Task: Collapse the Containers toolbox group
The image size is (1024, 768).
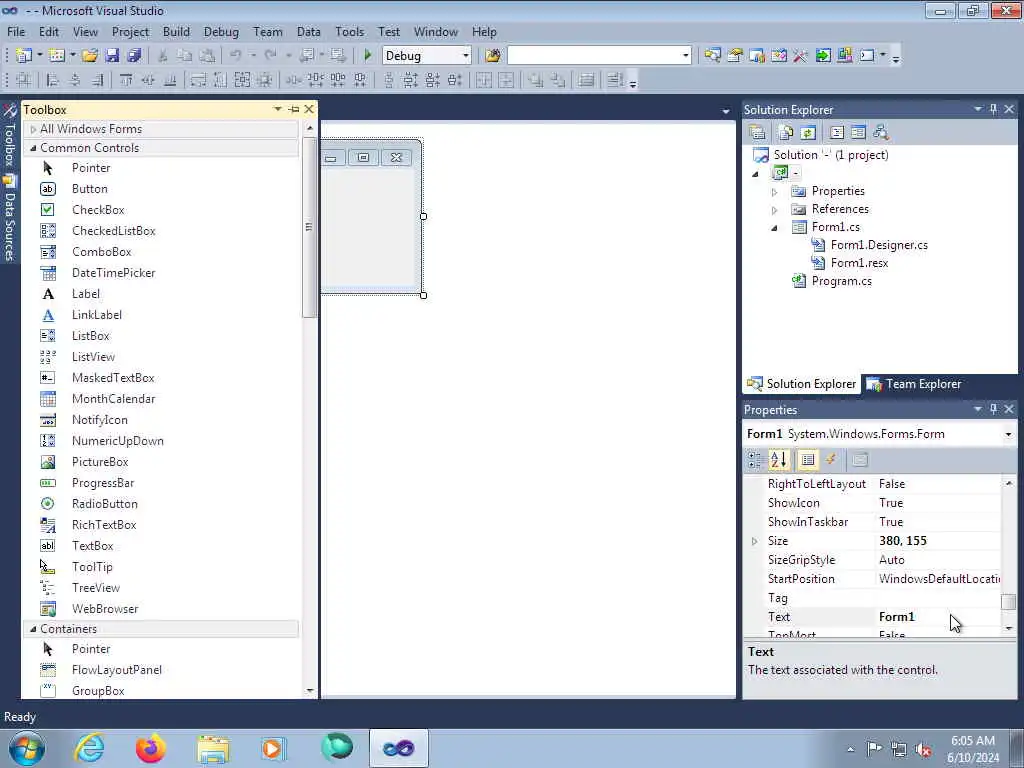Action: coord(33,629)
